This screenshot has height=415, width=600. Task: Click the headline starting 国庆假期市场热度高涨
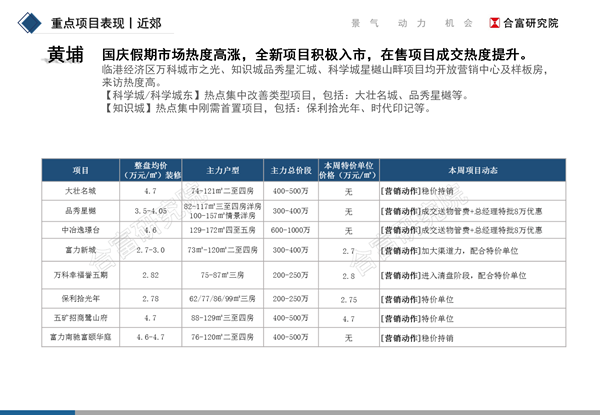(x=315, y=55)
